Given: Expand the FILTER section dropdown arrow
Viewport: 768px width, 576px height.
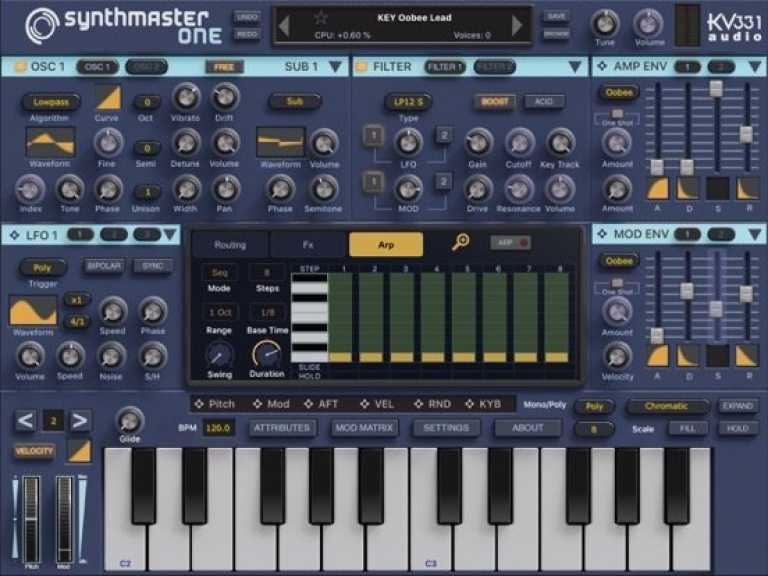Looking at the screenshot, I should click(x=575, y=67).
